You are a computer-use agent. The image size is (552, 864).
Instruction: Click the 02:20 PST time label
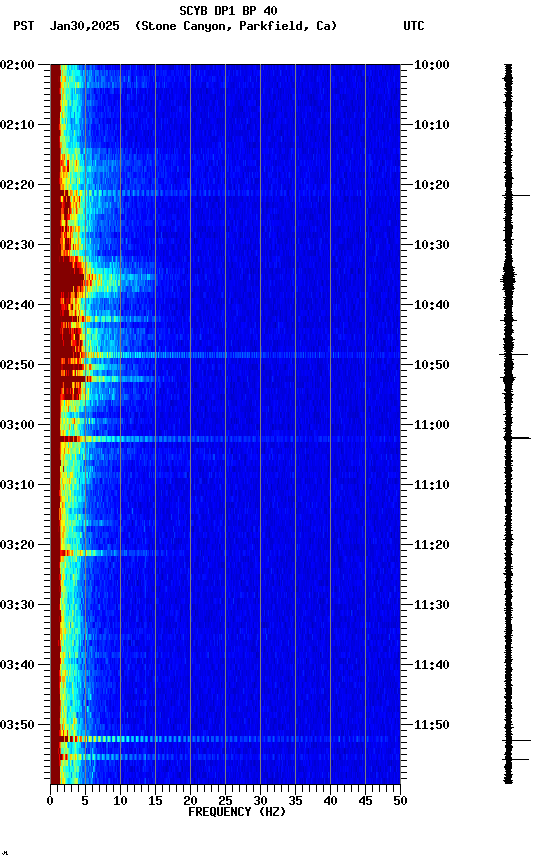coord(17,185)
